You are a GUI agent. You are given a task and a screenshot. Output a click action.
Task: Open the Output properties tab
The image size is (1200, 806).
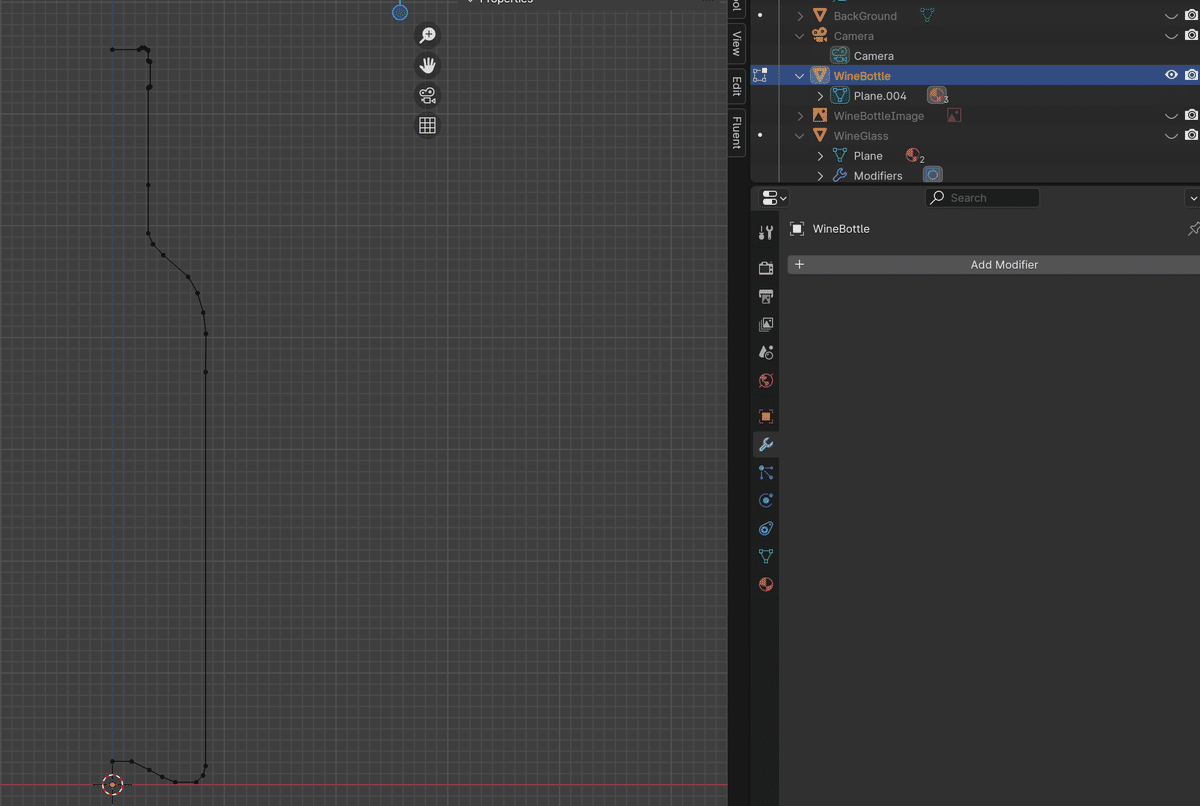click(766, 296)
